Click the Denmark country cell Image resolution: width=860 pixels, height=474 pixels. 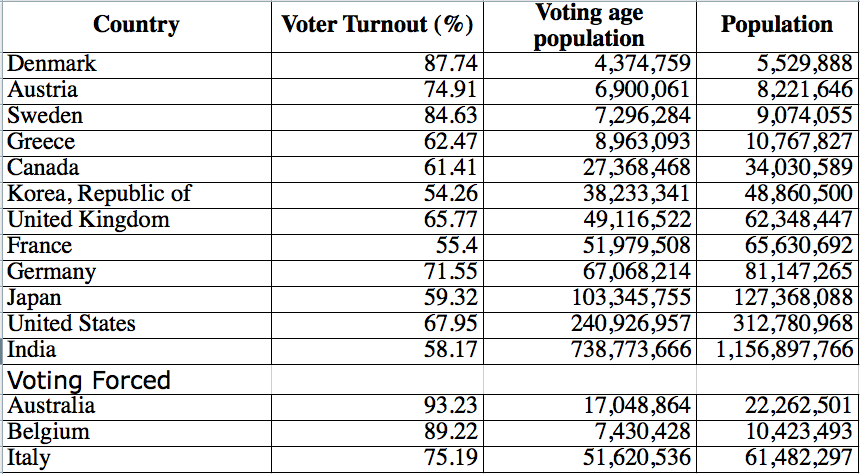point(52,64)
